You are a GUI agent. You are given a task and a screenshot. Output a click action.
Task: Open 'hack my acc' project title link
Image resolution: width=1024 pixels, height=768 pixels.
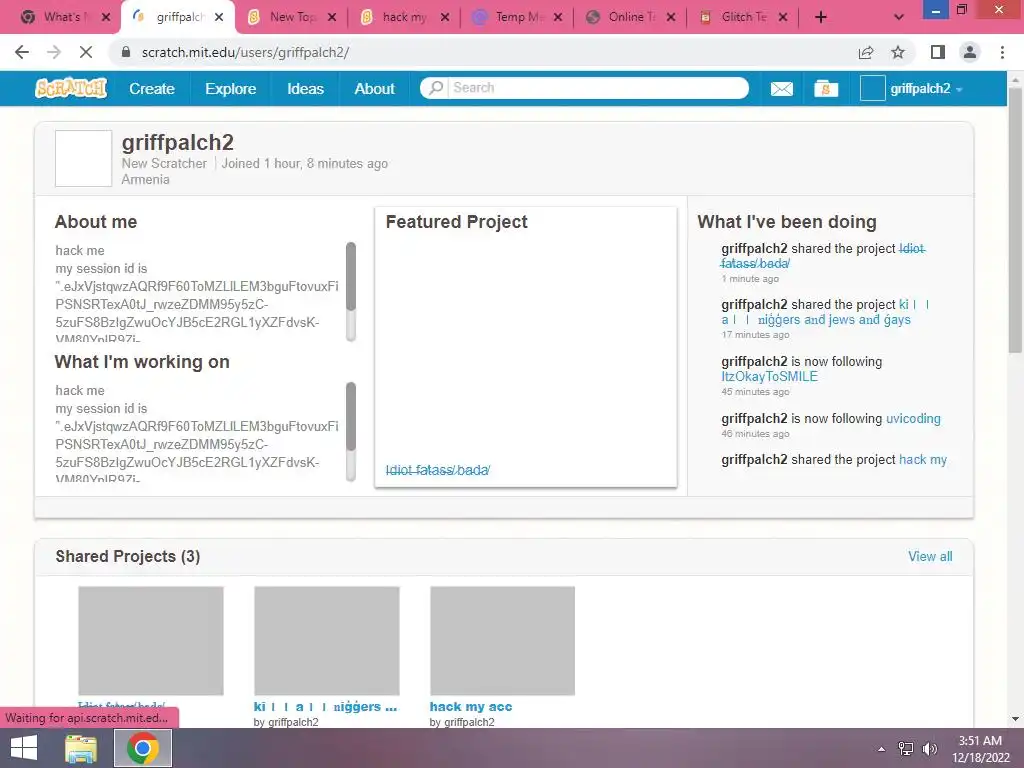coord(471,707)
